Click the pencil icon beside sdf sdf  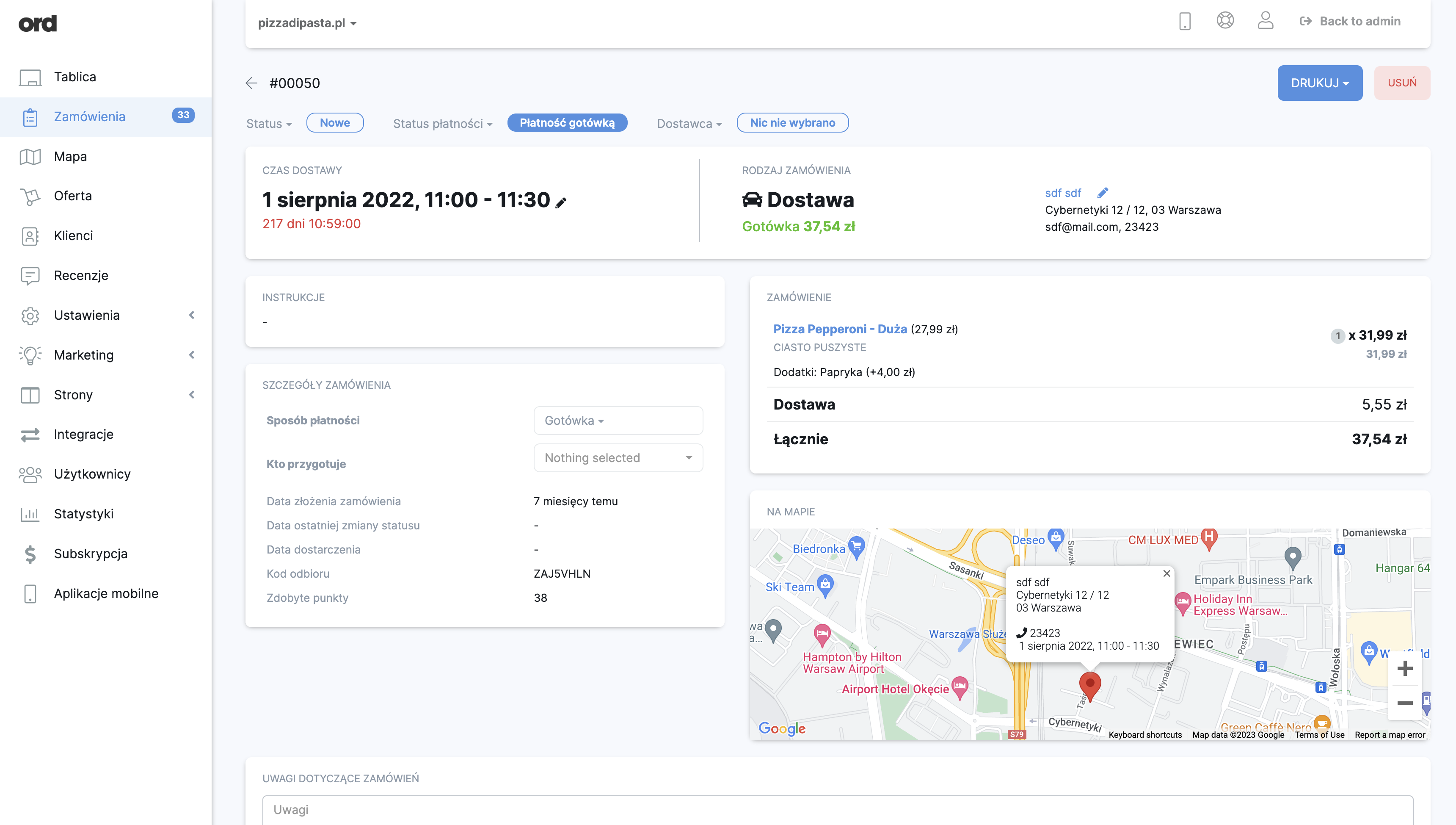[1103, 193]
